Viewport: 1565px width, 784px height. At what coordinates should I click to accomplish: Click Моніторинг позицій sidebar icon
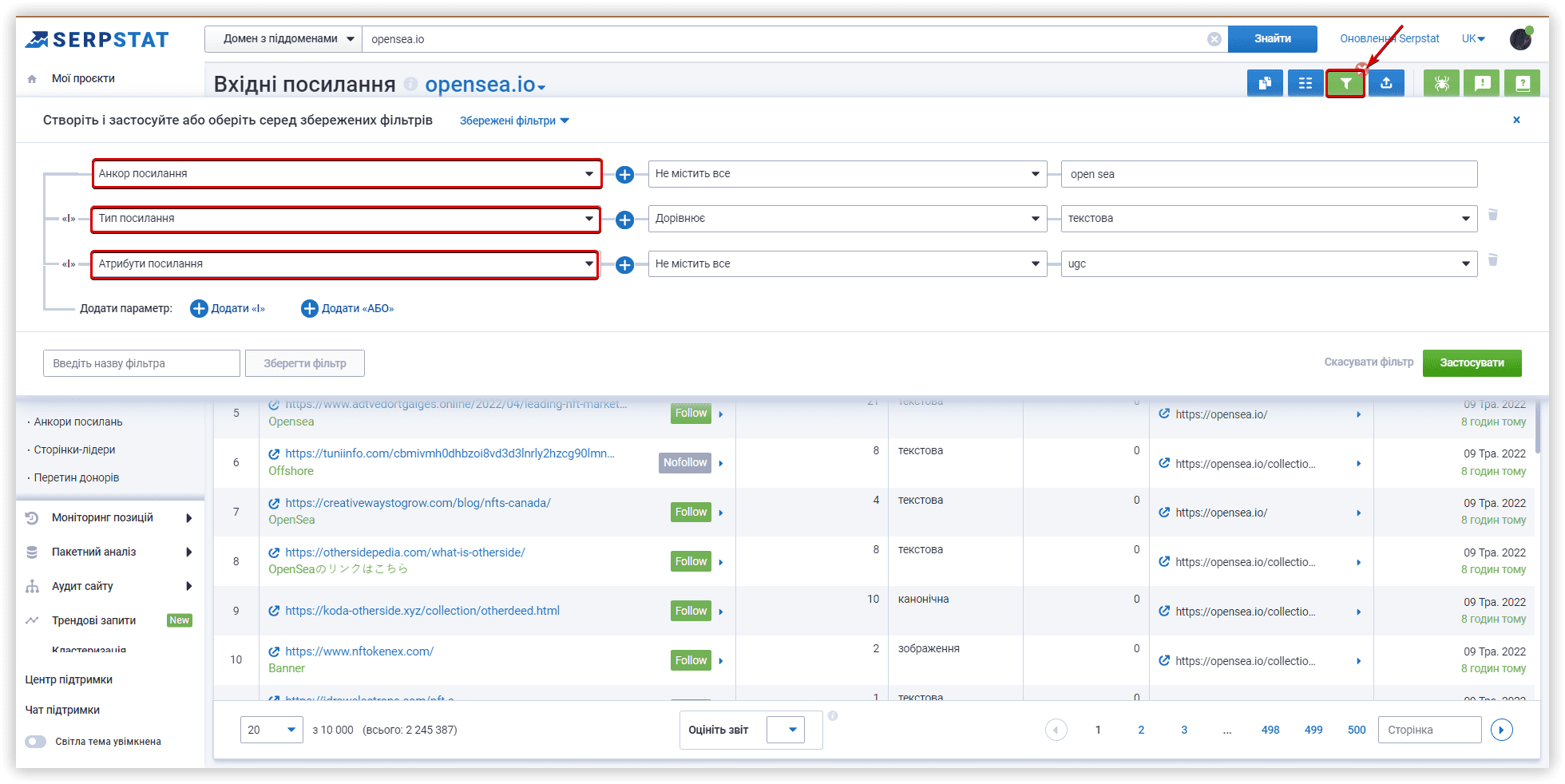click(32, 517)
